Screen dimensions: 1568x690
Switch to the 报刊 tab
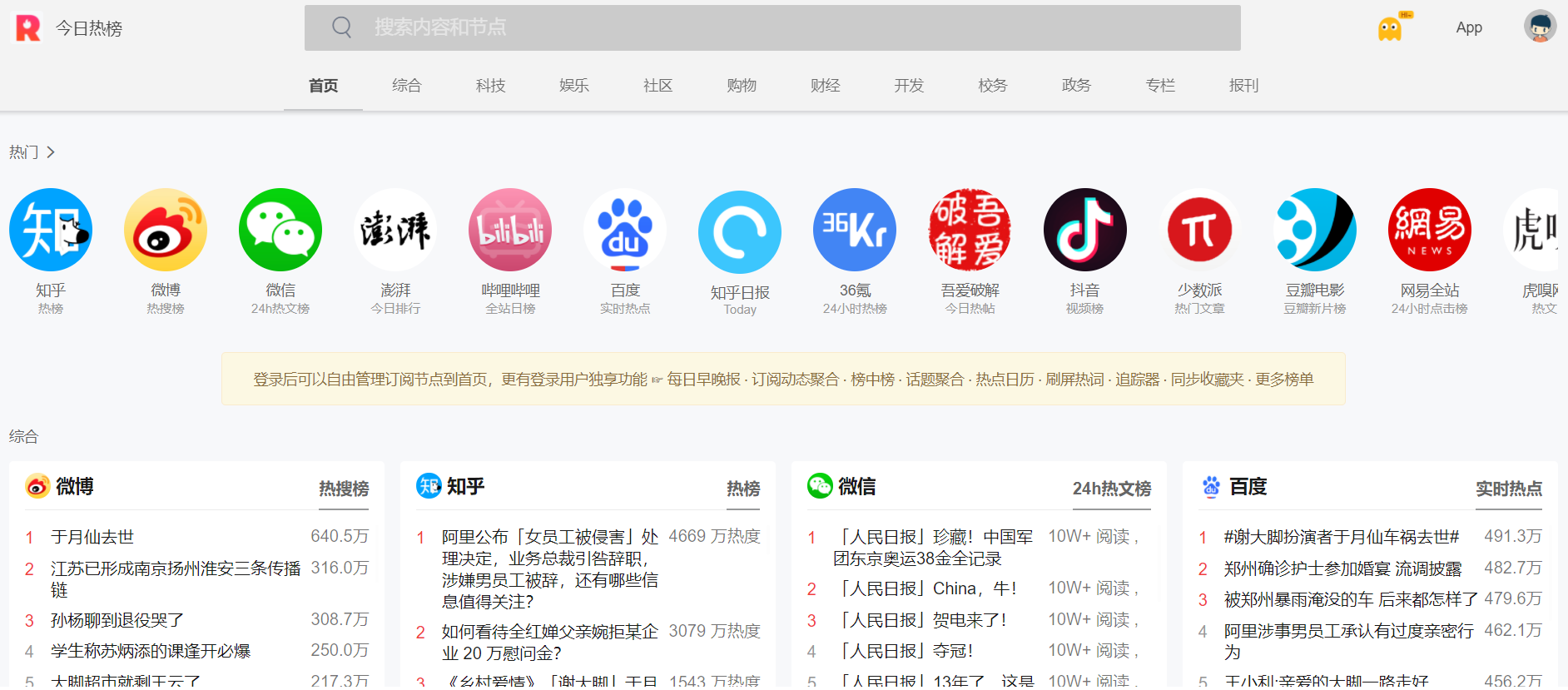click(1243, 86)
